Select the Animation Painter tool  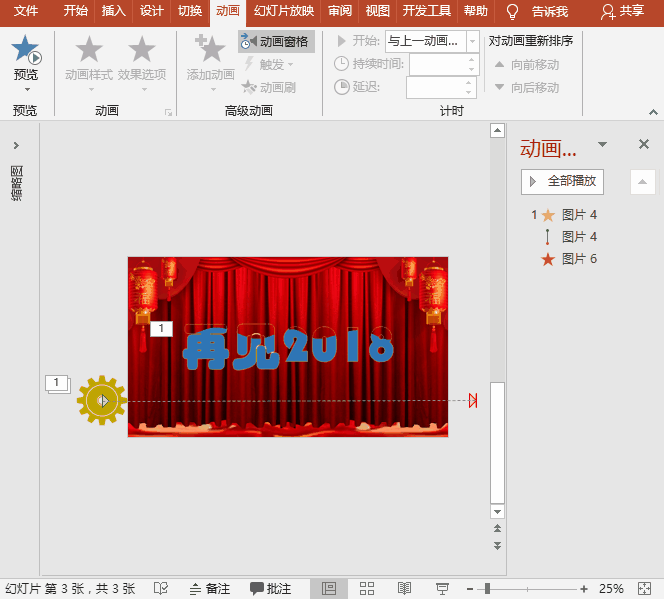pyautogui.click(x=268, y=87)
